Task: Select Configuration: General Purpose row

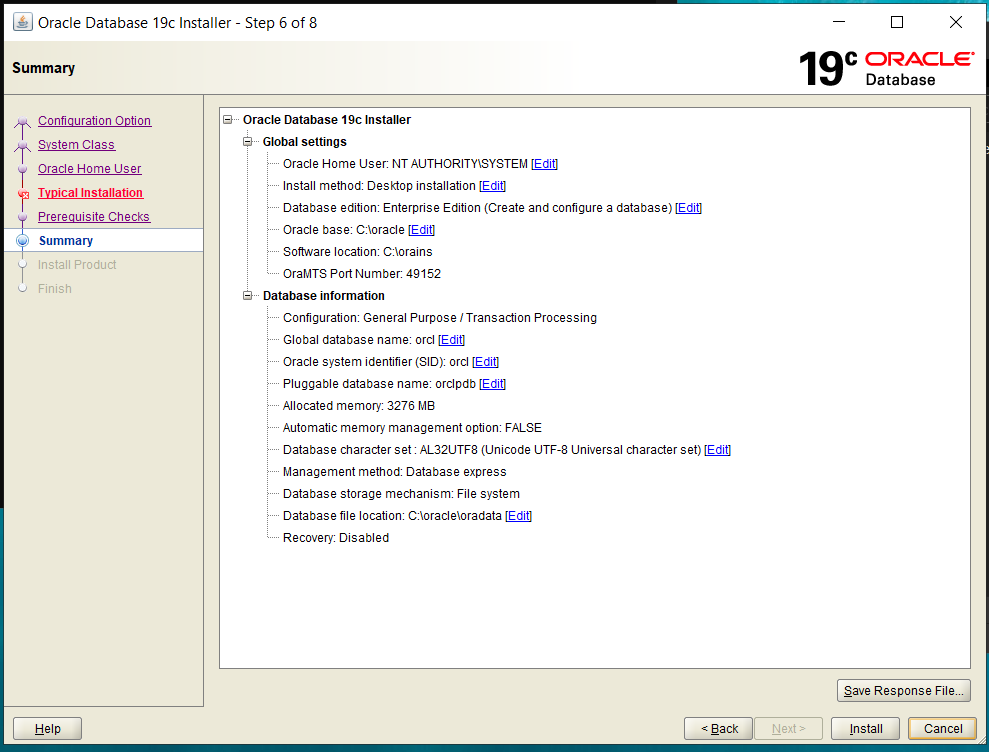Action: click(440, 318)
